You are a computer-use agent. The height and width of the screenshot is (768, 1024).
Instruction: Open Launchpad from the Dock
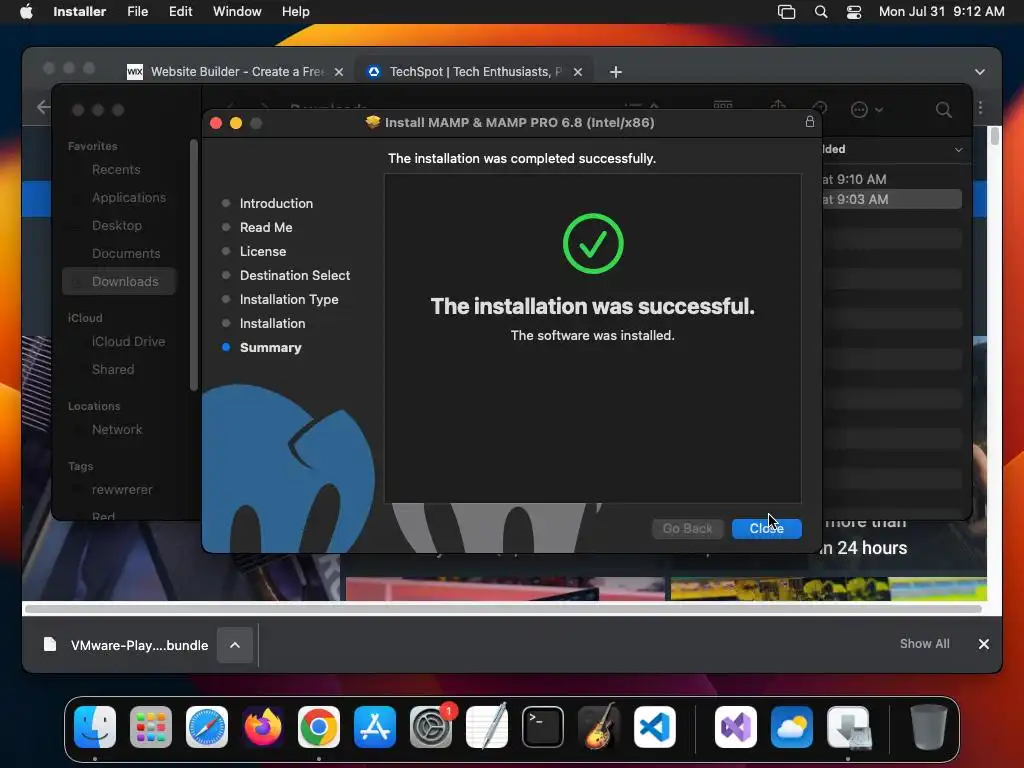coord(151,727)
